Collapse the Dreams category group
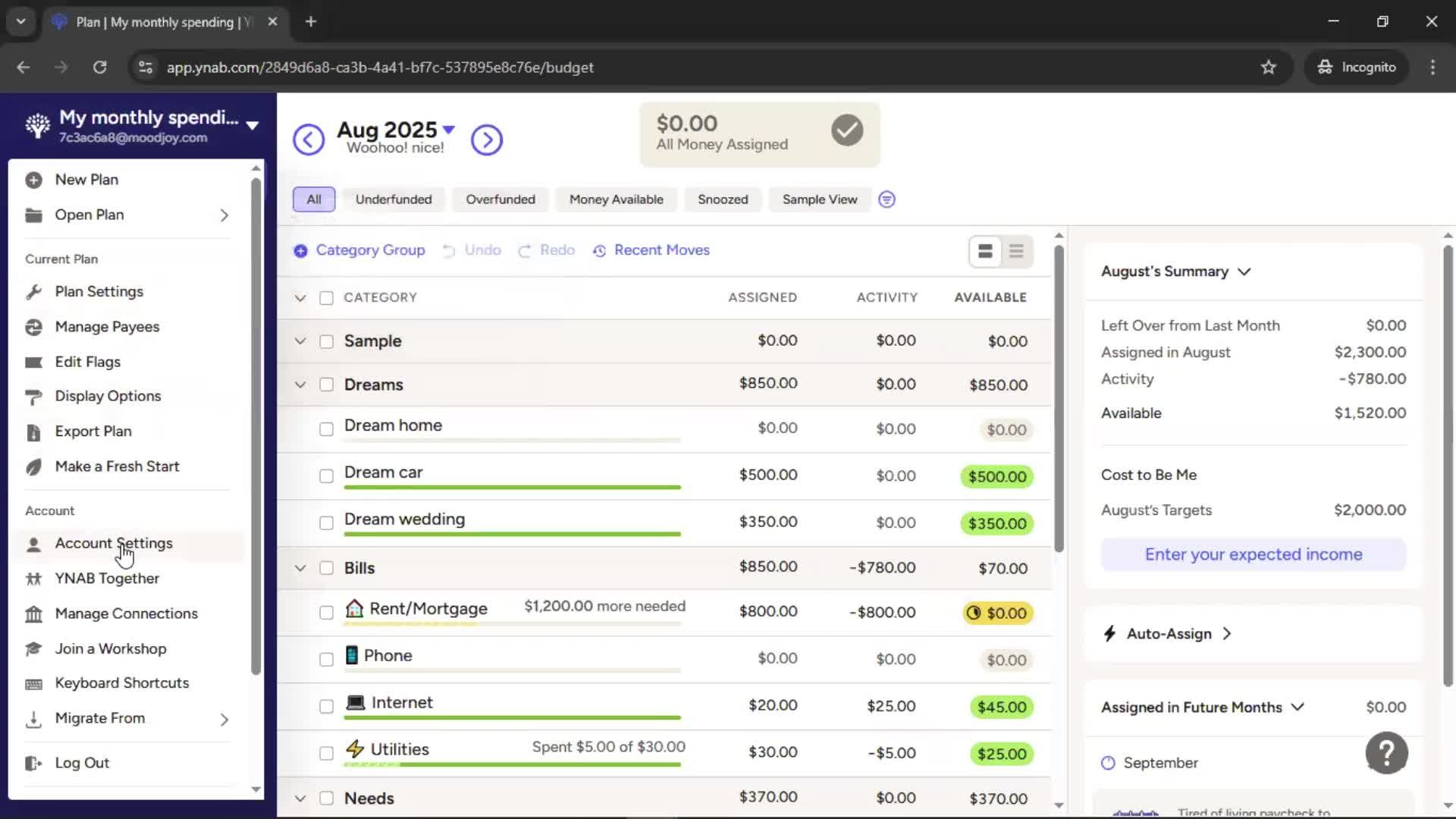1456x819 pixels. point(300,384)
